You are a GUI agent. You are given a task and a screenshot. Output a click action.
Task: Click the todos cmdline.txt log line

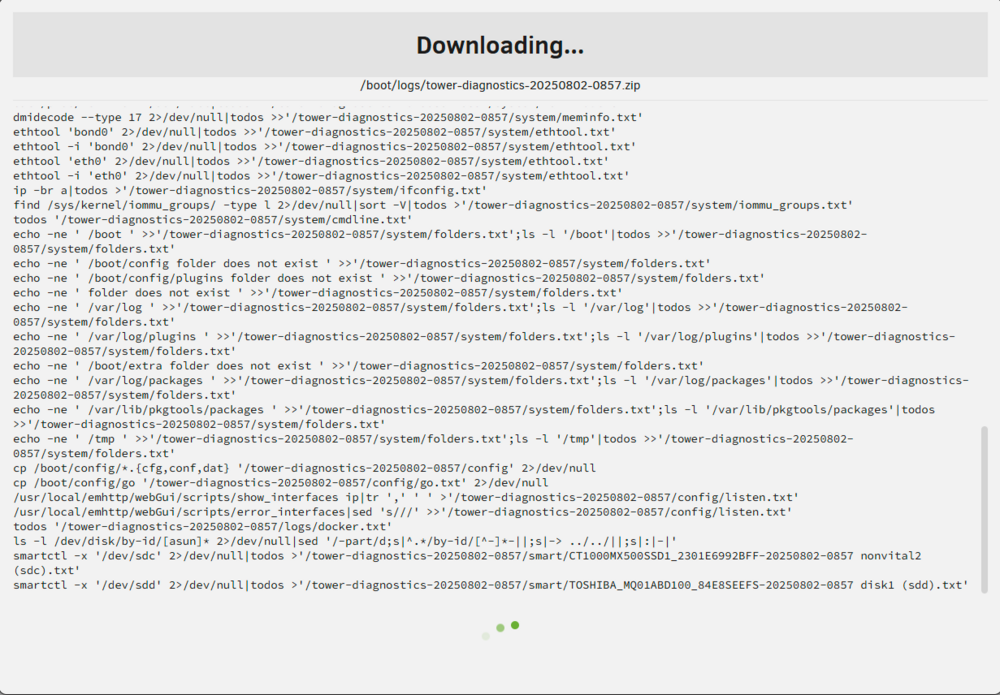(x=213, y=220)
